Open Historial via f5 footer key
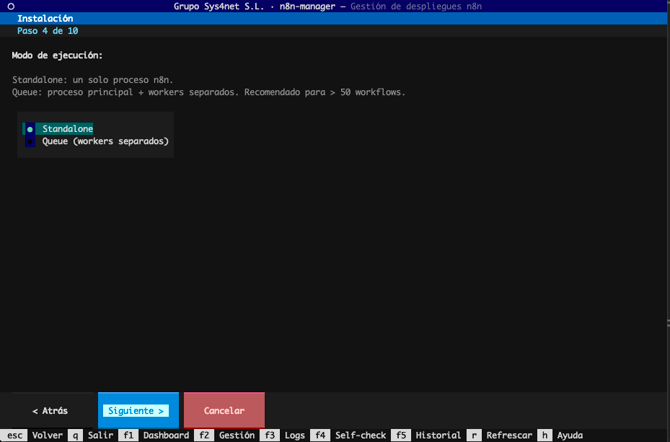 (x=427, y=435)
